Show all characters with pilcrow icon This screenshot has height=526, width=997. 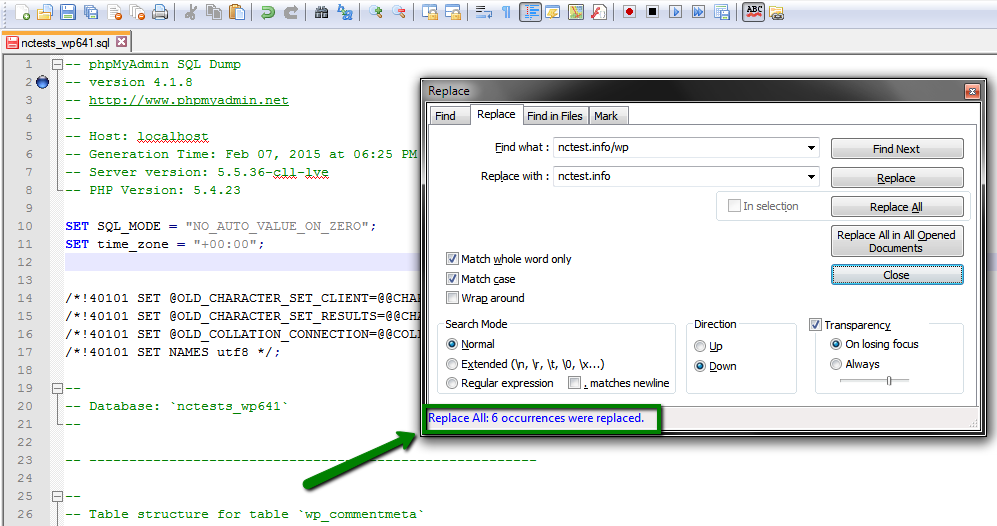[x=505, y=12]
